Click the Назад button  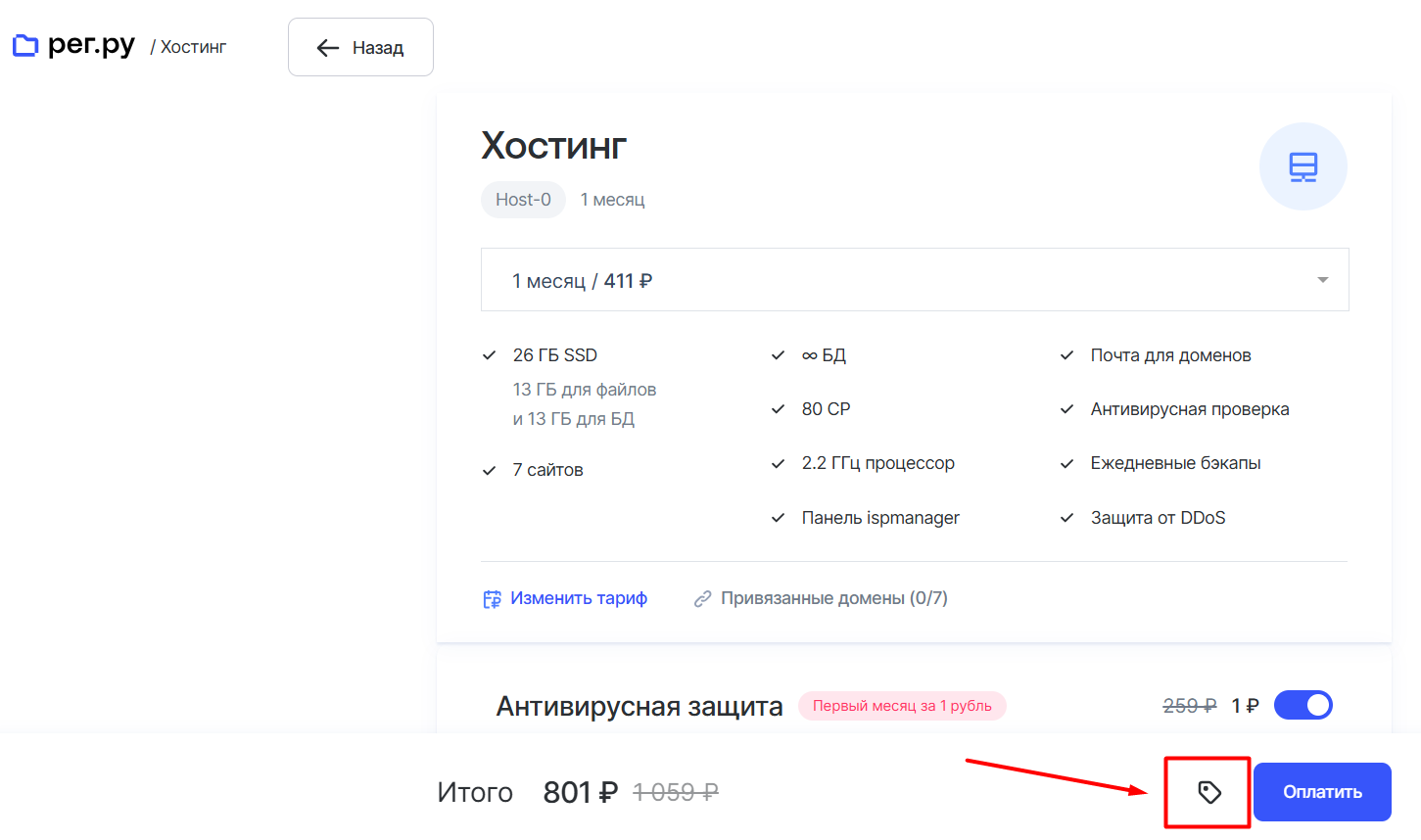(x=360, y=46)
